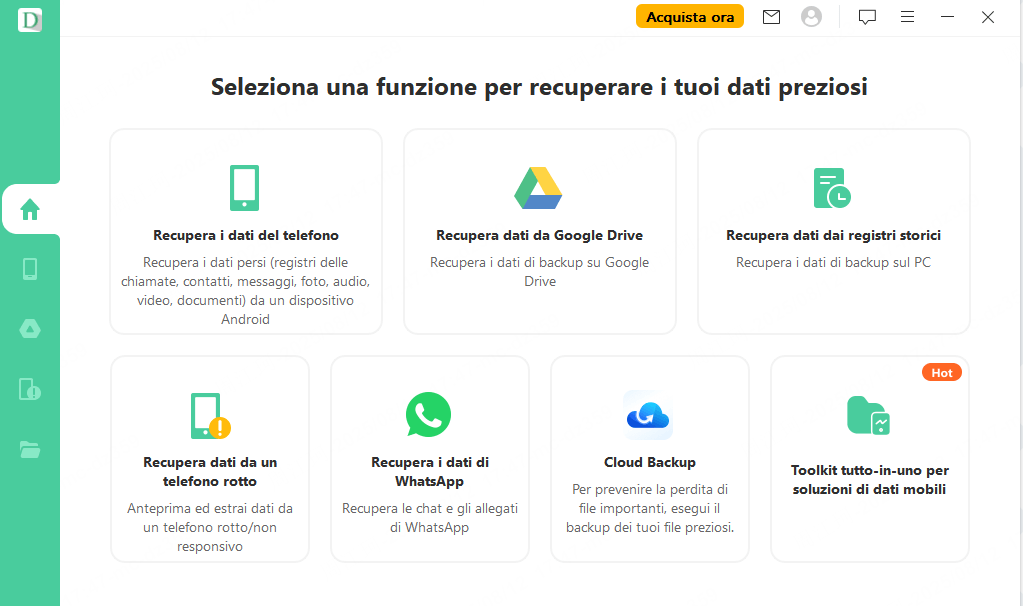Open the user account avatar icon
1023x606 pixels.
point(811,17)
